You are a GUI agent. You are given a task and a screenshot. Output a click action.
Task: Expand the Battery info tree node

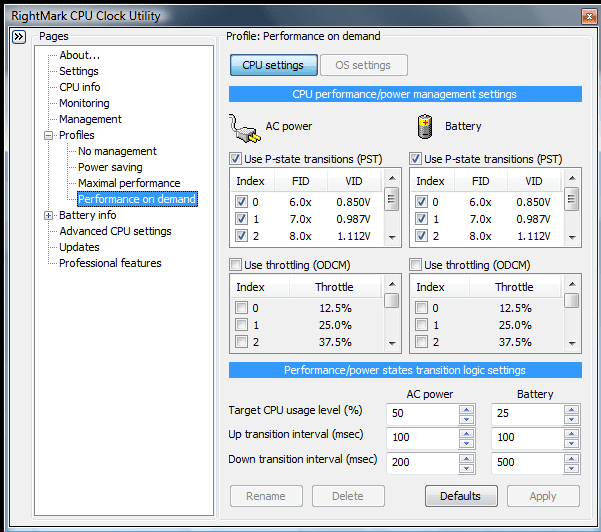pyautogui.click(x=48, y=215)
